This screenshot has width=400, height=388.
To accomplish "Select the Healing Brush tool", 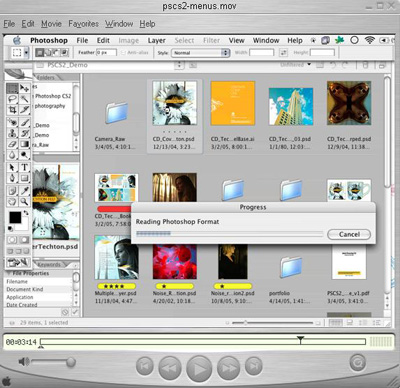I will click(12, 122).
